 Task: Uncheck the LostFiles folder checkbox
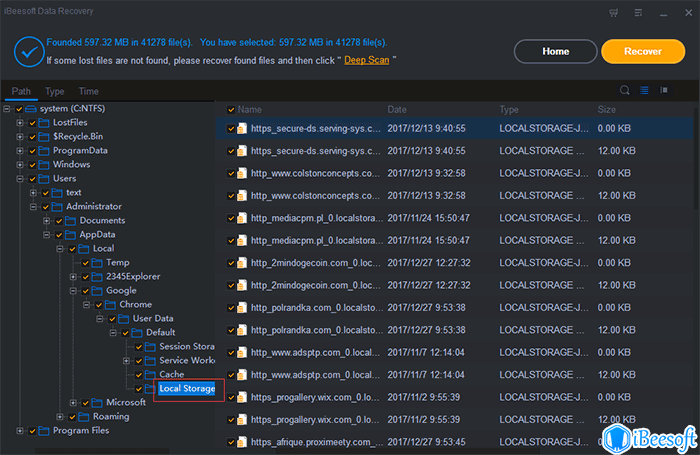coord(32,123)
